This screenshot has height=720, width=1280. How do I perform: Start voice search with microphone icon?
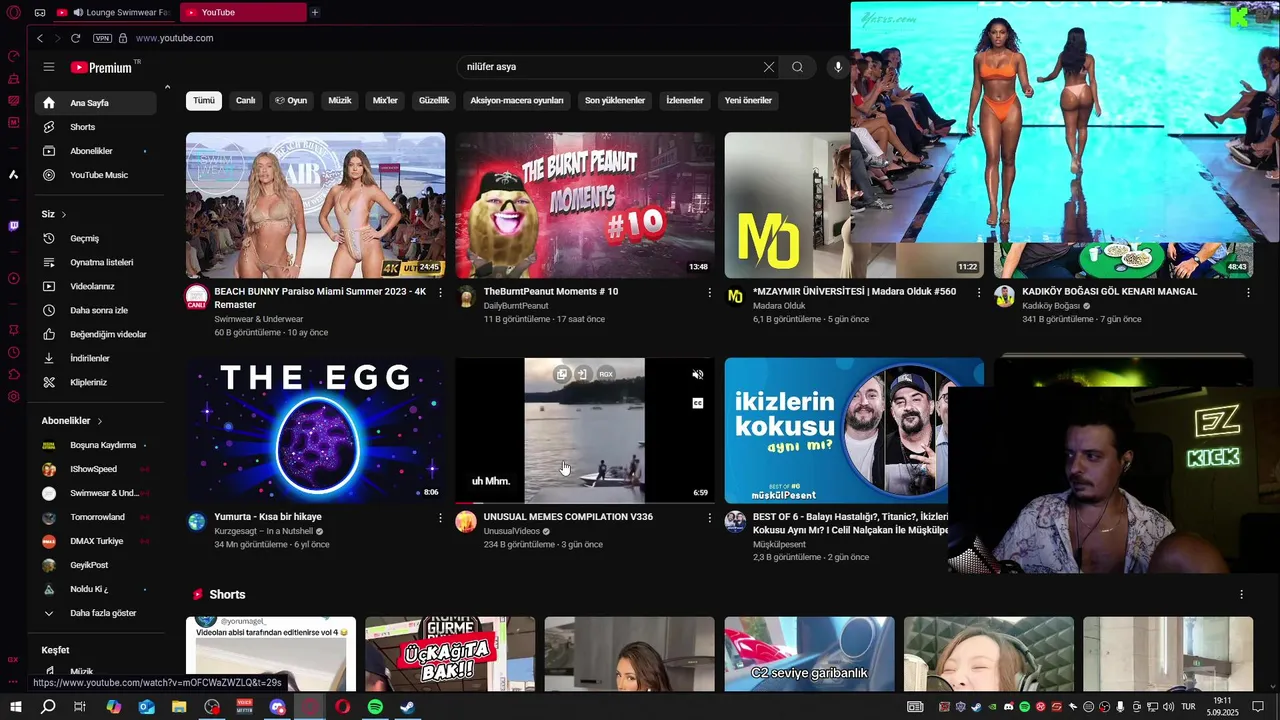pos(838,67)
